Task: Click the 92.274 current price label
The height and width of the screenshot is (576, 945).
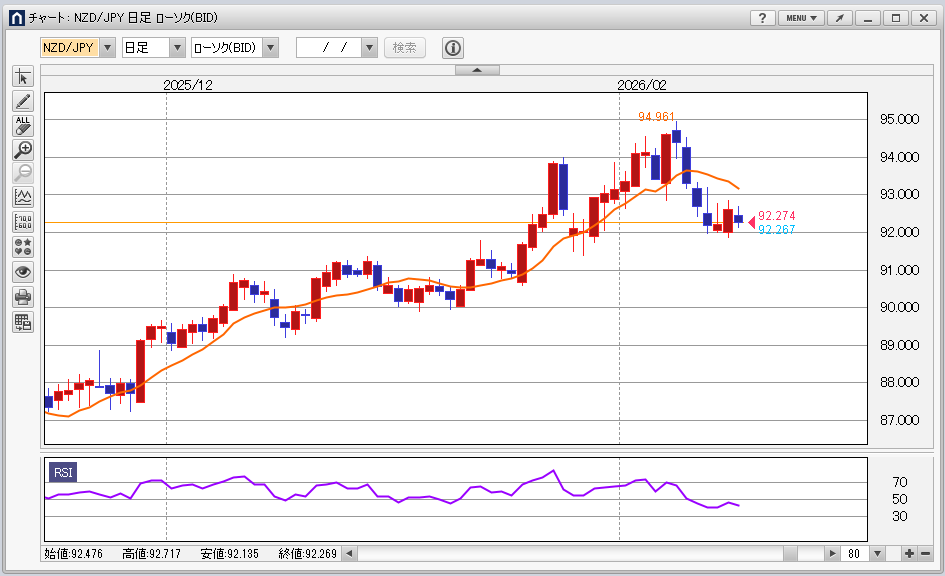Action: (x=776, y=216)
